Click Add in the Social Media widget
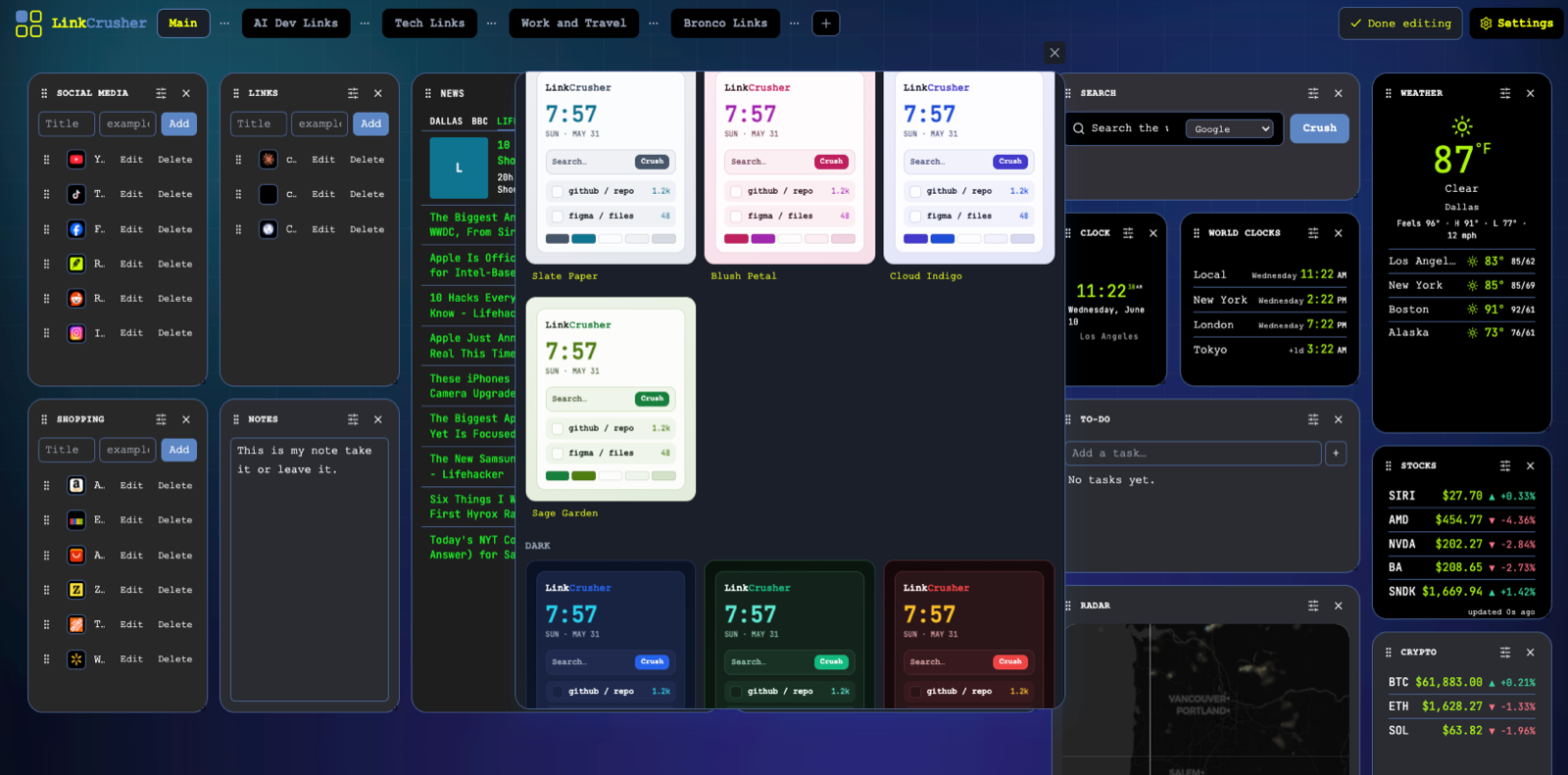Image resolution: width=1568 pixels, height=775 pixels. click(x=178, y=124)
